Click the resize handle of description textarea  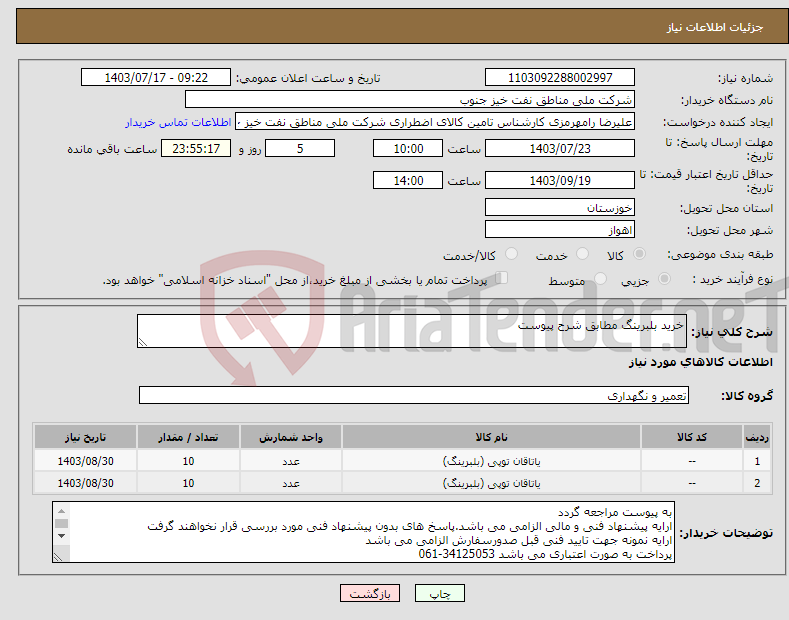coord(143,342)
